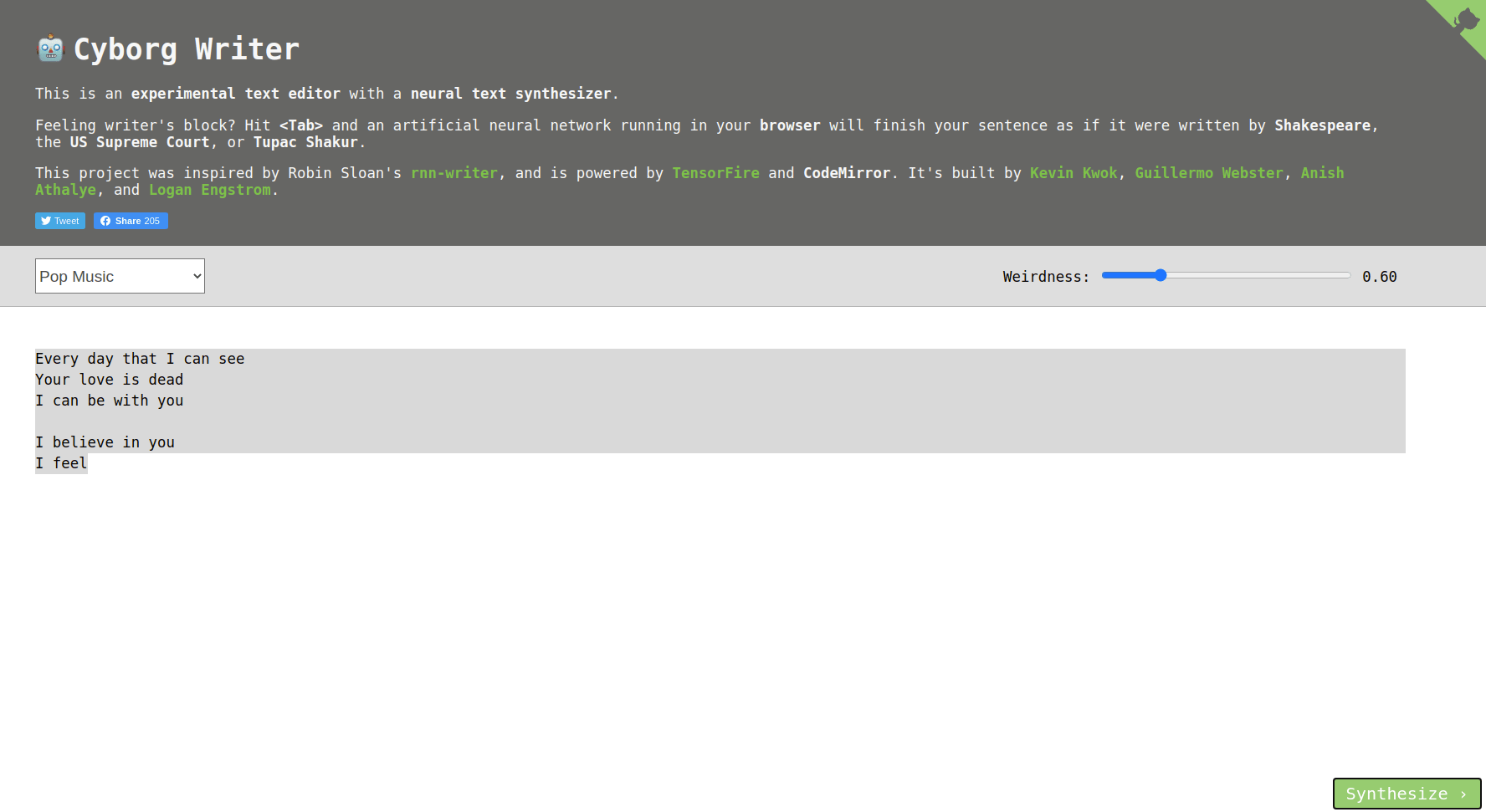The height and width of the screenshot is (812, 1486).
Task: Visit Kevin Kwok's link
Action: pos(1073,173)
